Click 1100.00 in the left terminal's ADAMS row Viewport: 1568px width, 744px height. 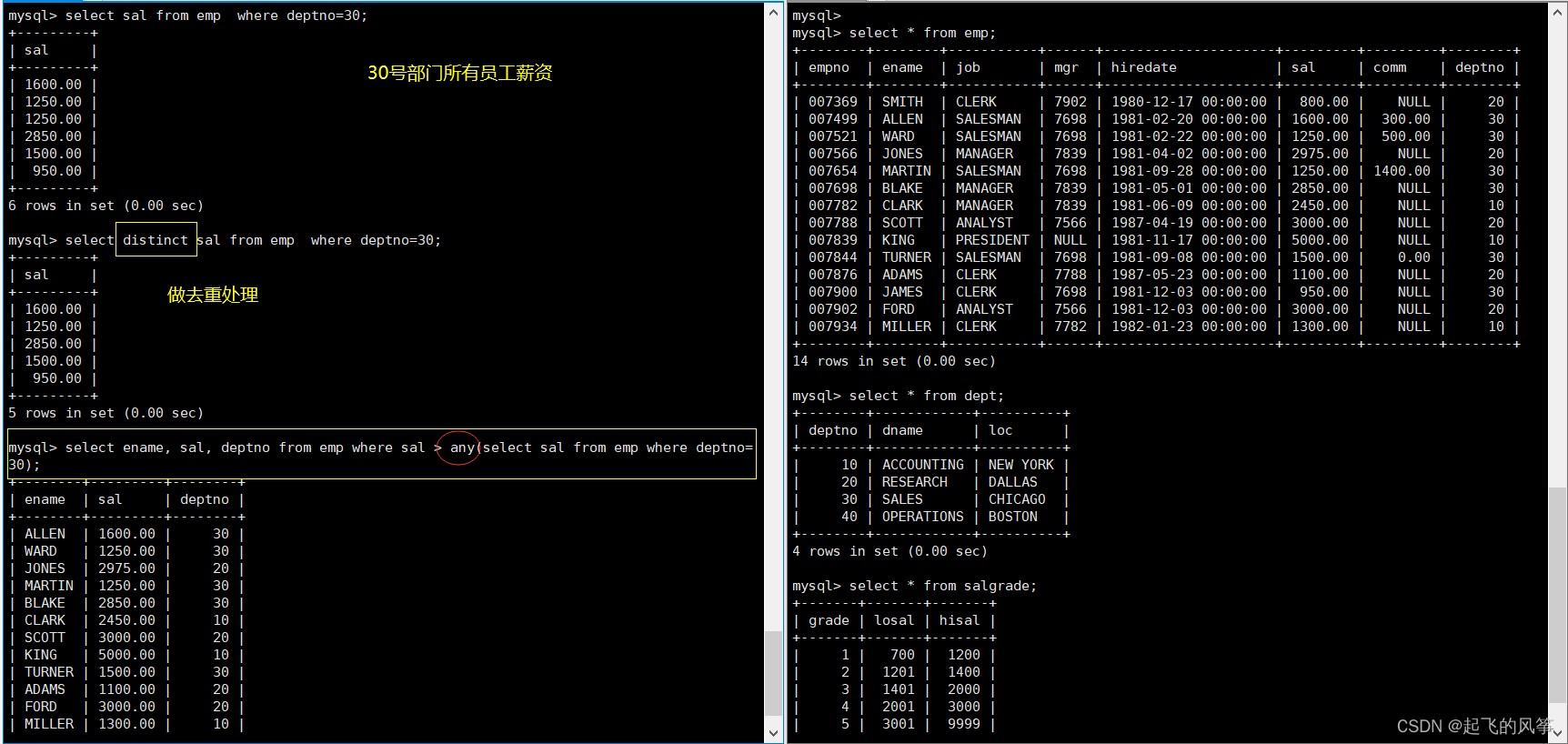(x=126, y=689)
